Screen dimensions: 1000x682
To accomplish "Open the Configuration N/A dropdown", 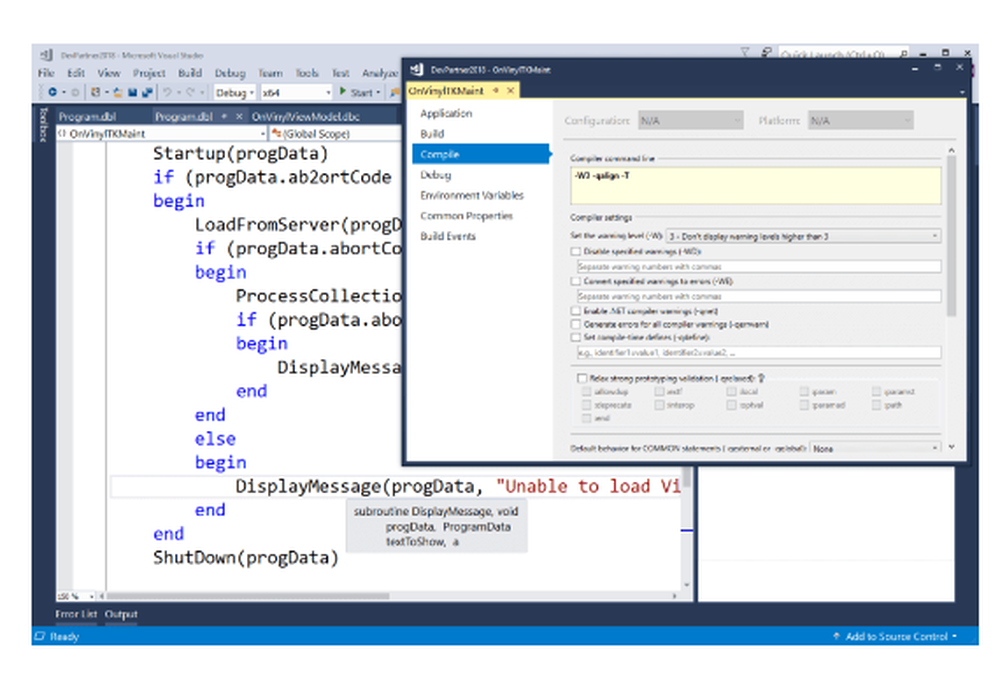I will [x=691, y=120].
